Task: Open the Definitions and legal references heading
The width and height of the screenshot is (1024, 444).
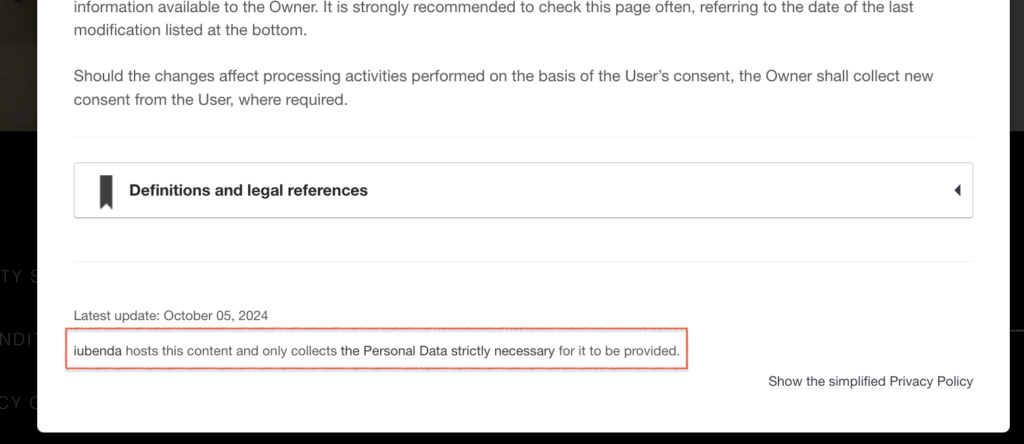Action: [x=248, y=190]
